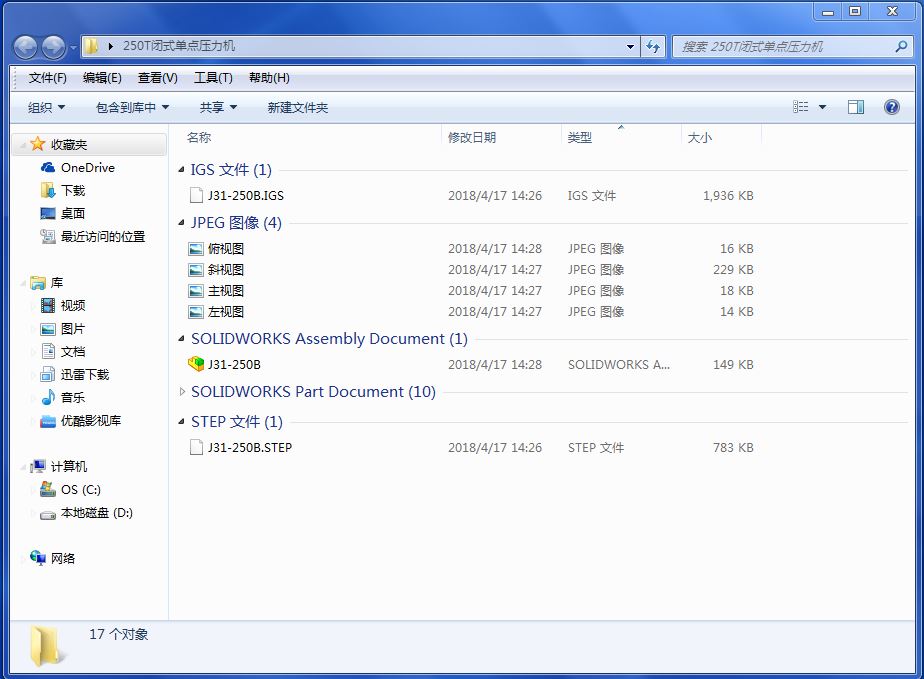
Task: Expand the SOLIDWORKS Part Document group
Action: click(x=181, y=392)
